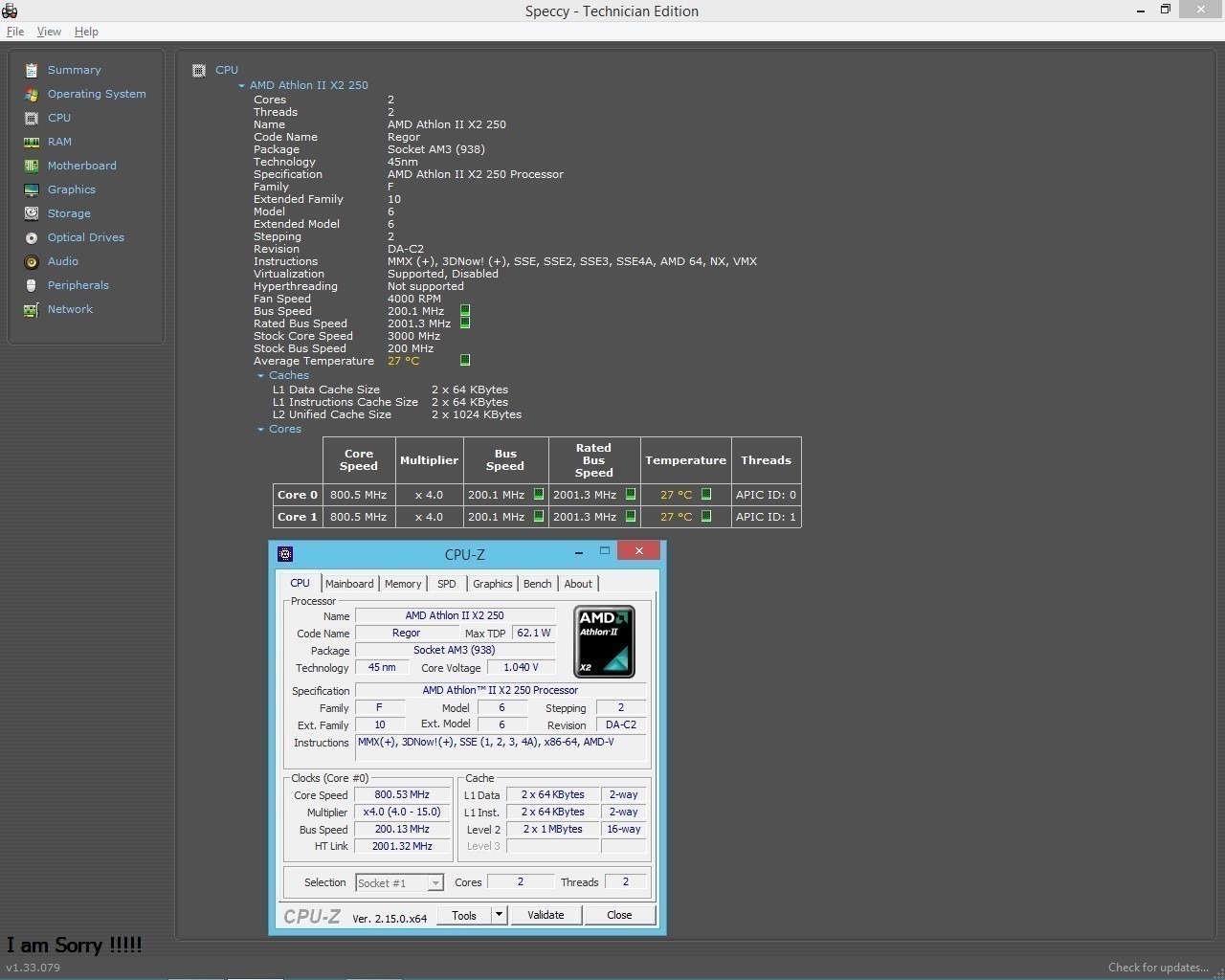The image size is (1225, 980).
Task: Click the Virtualization Supported, Disabled value
Action: tap(443, 274)
